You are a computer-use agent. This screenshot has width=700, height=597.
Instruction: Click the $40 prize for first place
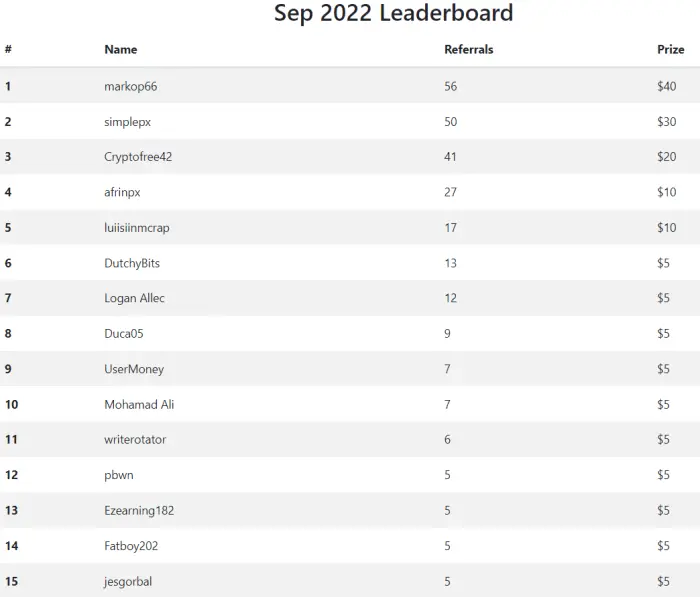pyautogui.click(x=667, y=87)
